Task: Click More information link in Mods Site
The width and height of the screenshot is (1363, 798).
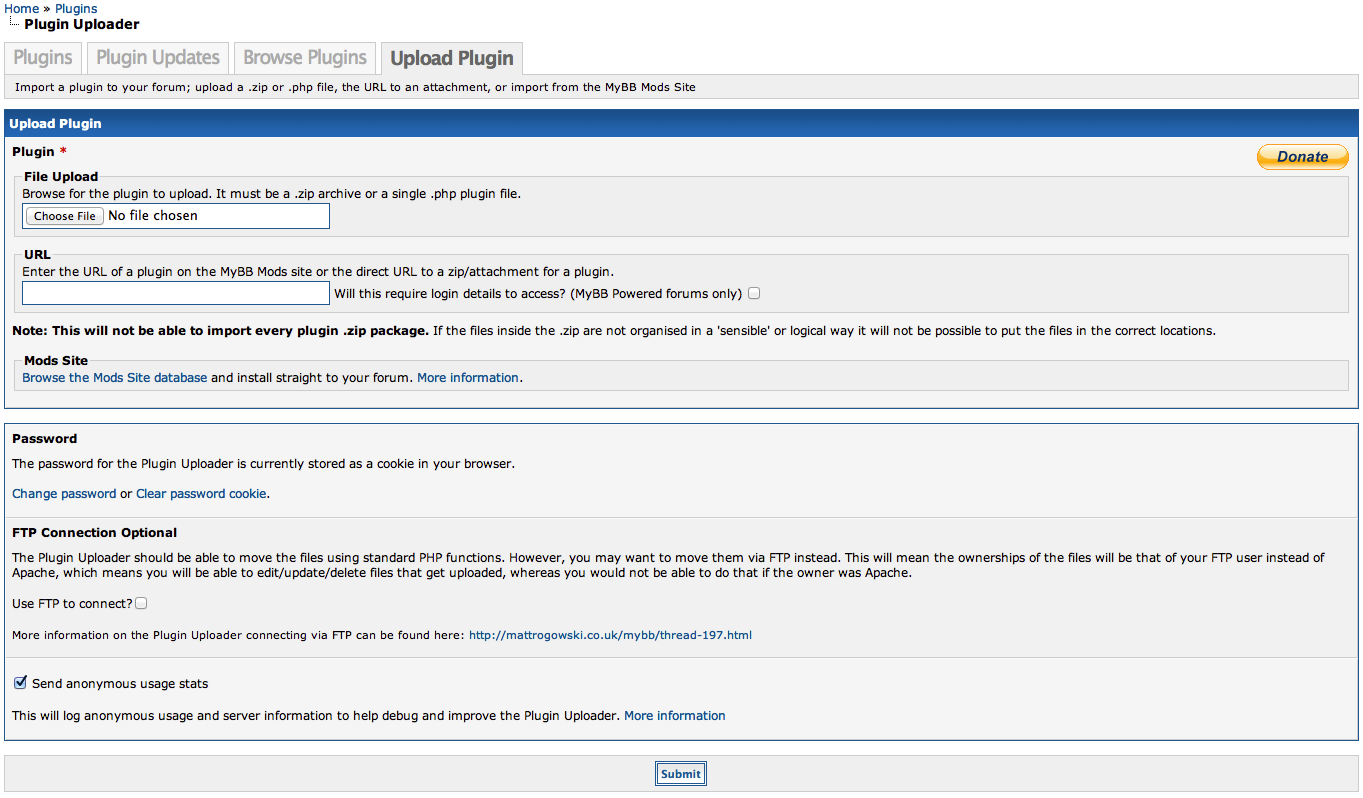Action: click(468, 378)
